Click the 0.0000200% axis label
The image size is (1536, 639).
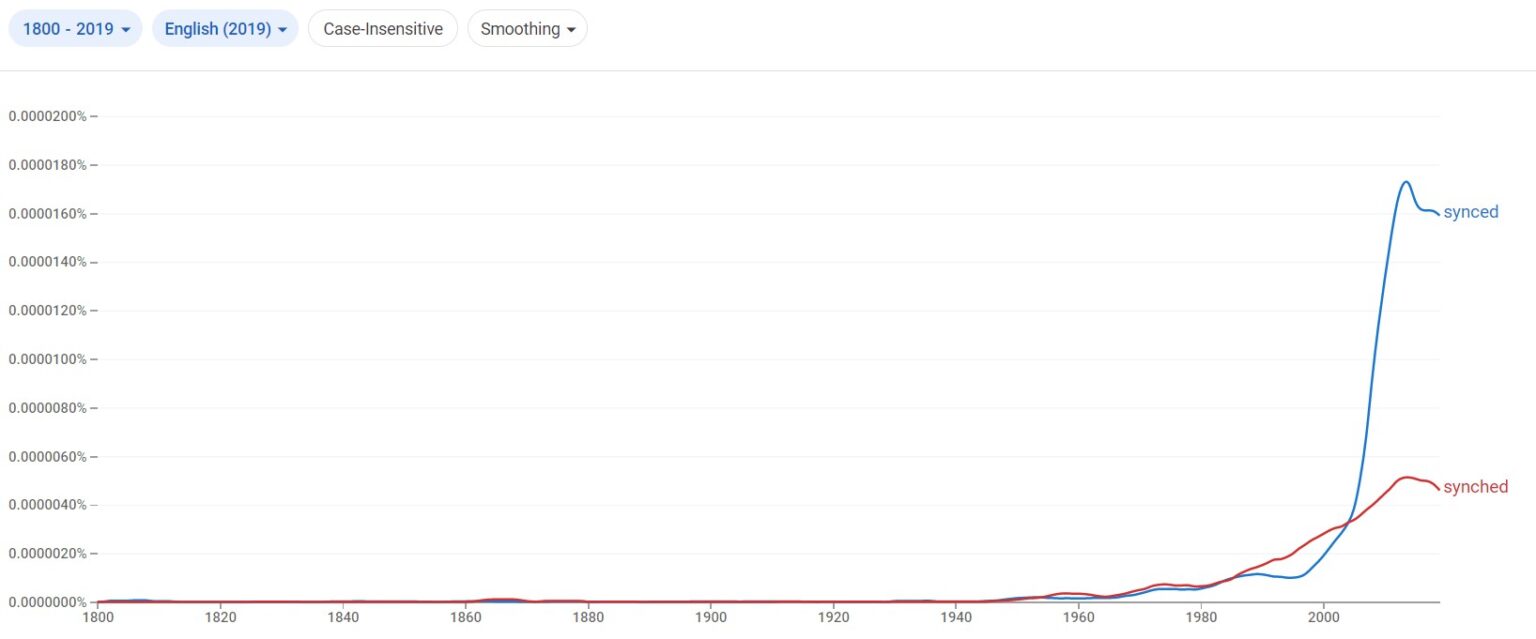[50, 115]
